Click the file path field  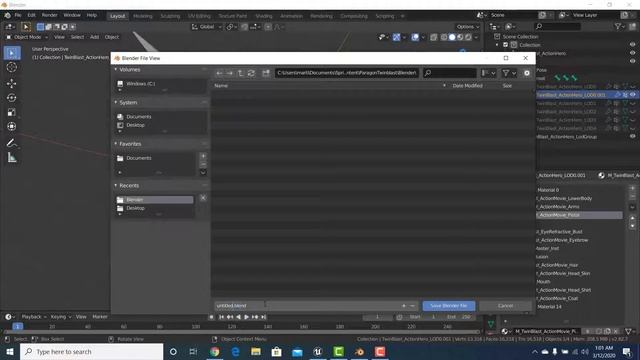(x=347, y=73)
